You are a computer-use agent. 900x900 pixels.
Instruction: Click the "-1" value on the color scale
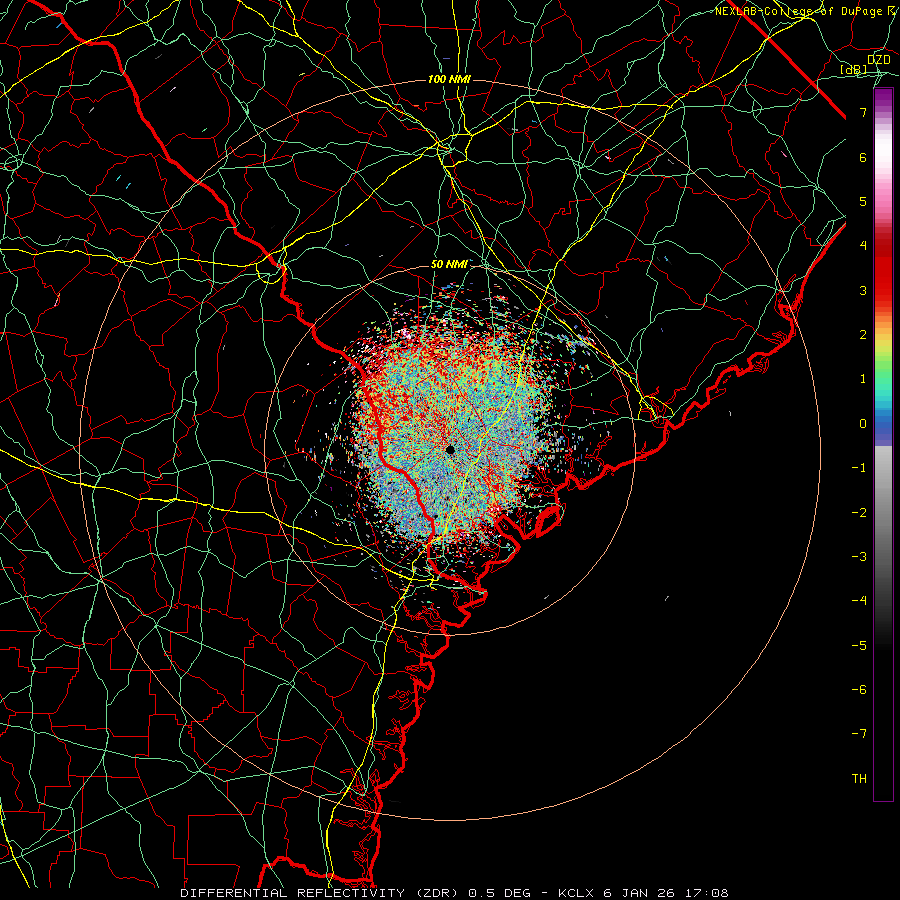point(859,468)
